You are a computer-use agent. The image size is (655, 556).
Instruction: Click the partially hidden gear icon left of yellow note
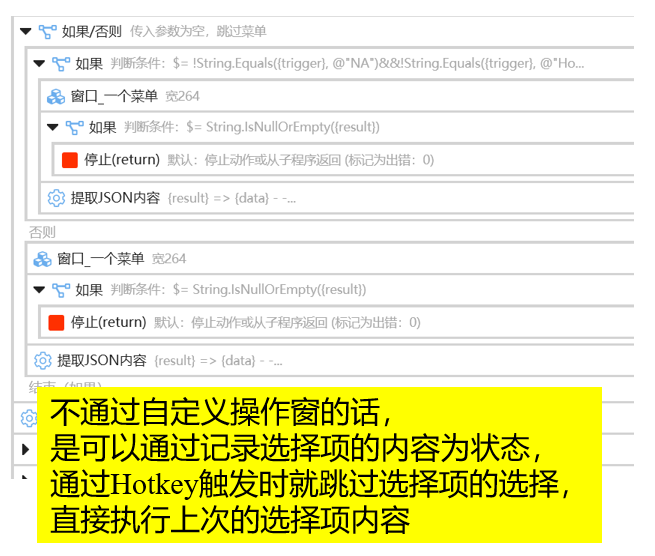[x=29, y=418]
